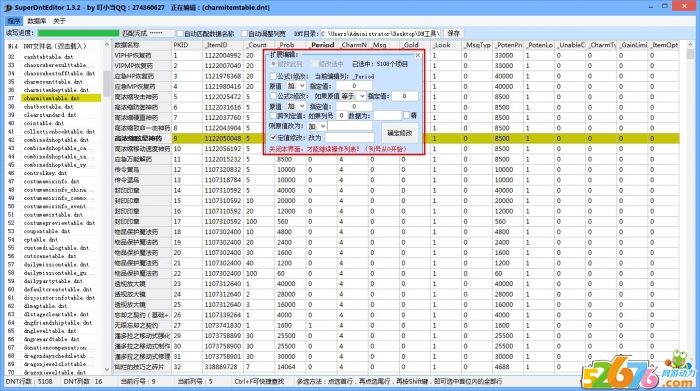Click the 数据名称 column header
The height and width of the screenshot is (391, 700).
click(x=142, y=45)
